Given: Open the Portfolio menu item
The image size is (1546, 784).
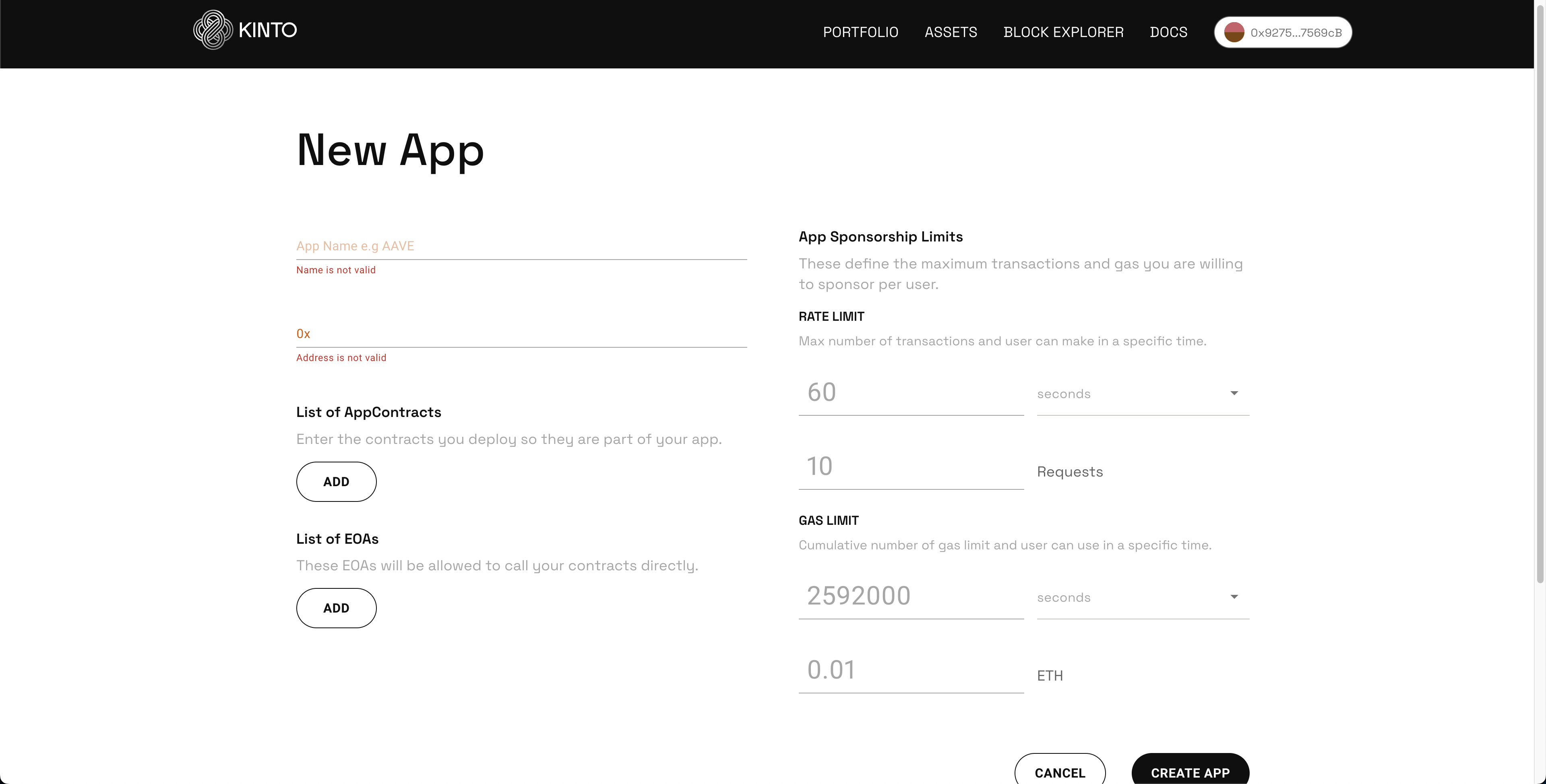Looking at the screenshot, I should [860, 32].
